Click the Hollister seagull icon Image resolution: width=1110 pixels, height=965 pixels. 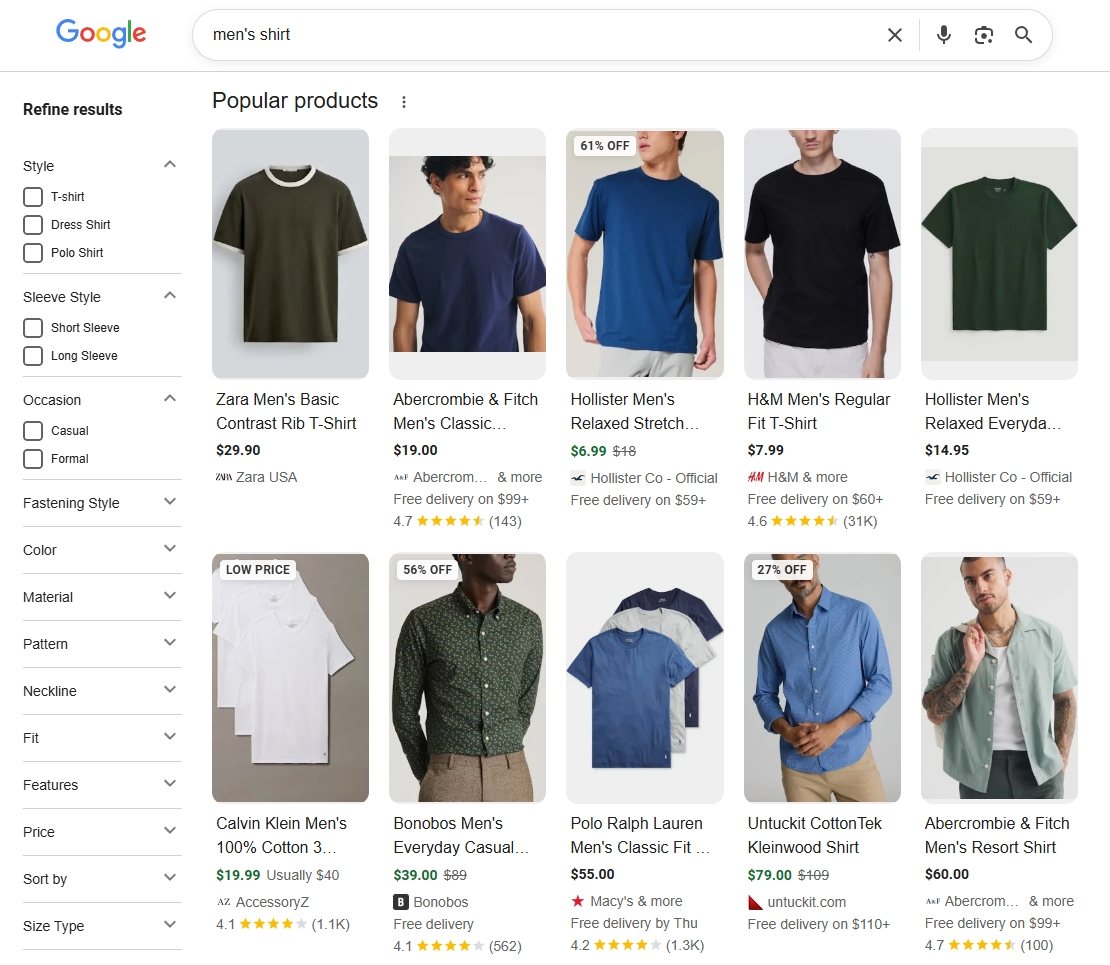(580, 478)
